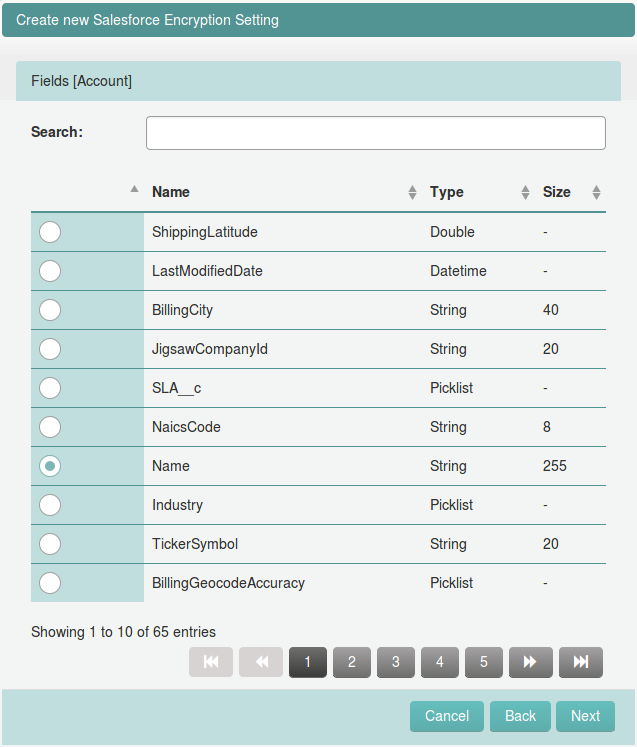This screenshot has width=637, height=747.
Task: Go to the first page icon
Action: [211, 662]
